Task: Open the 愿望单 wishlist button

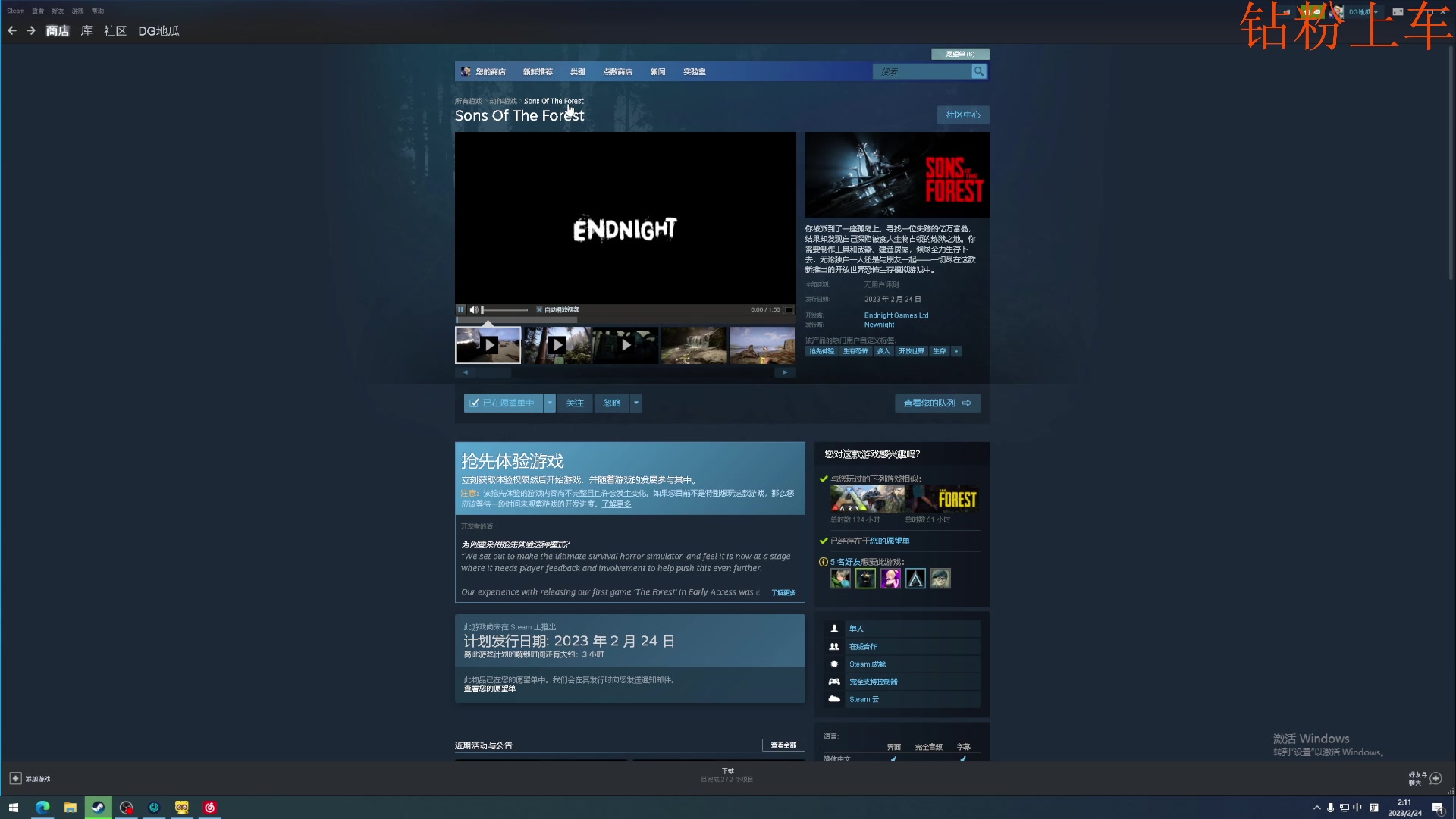Action: pyautogui.click(x=960, y=54)
